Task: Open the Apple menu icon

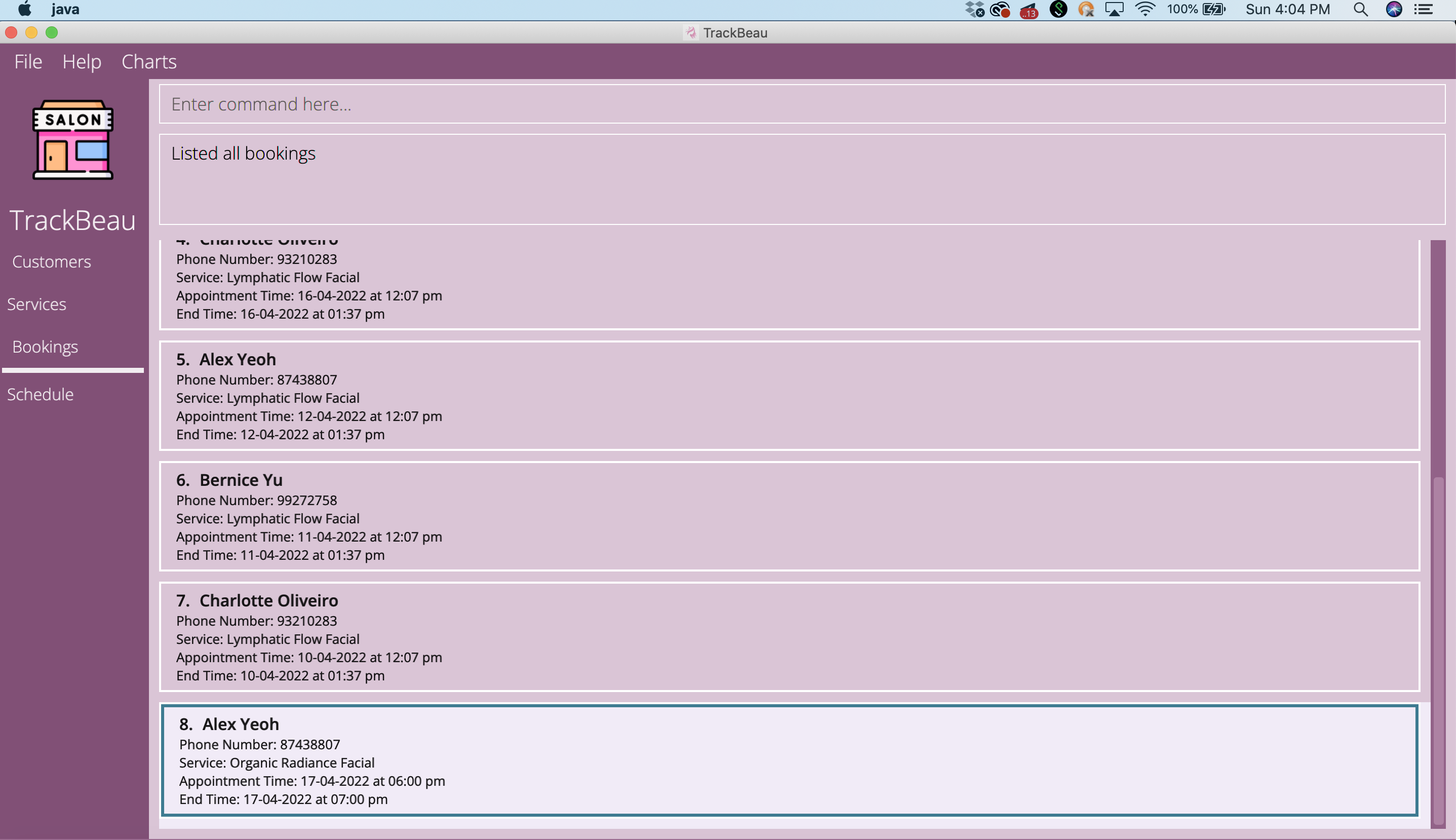Action: (24, 9)
